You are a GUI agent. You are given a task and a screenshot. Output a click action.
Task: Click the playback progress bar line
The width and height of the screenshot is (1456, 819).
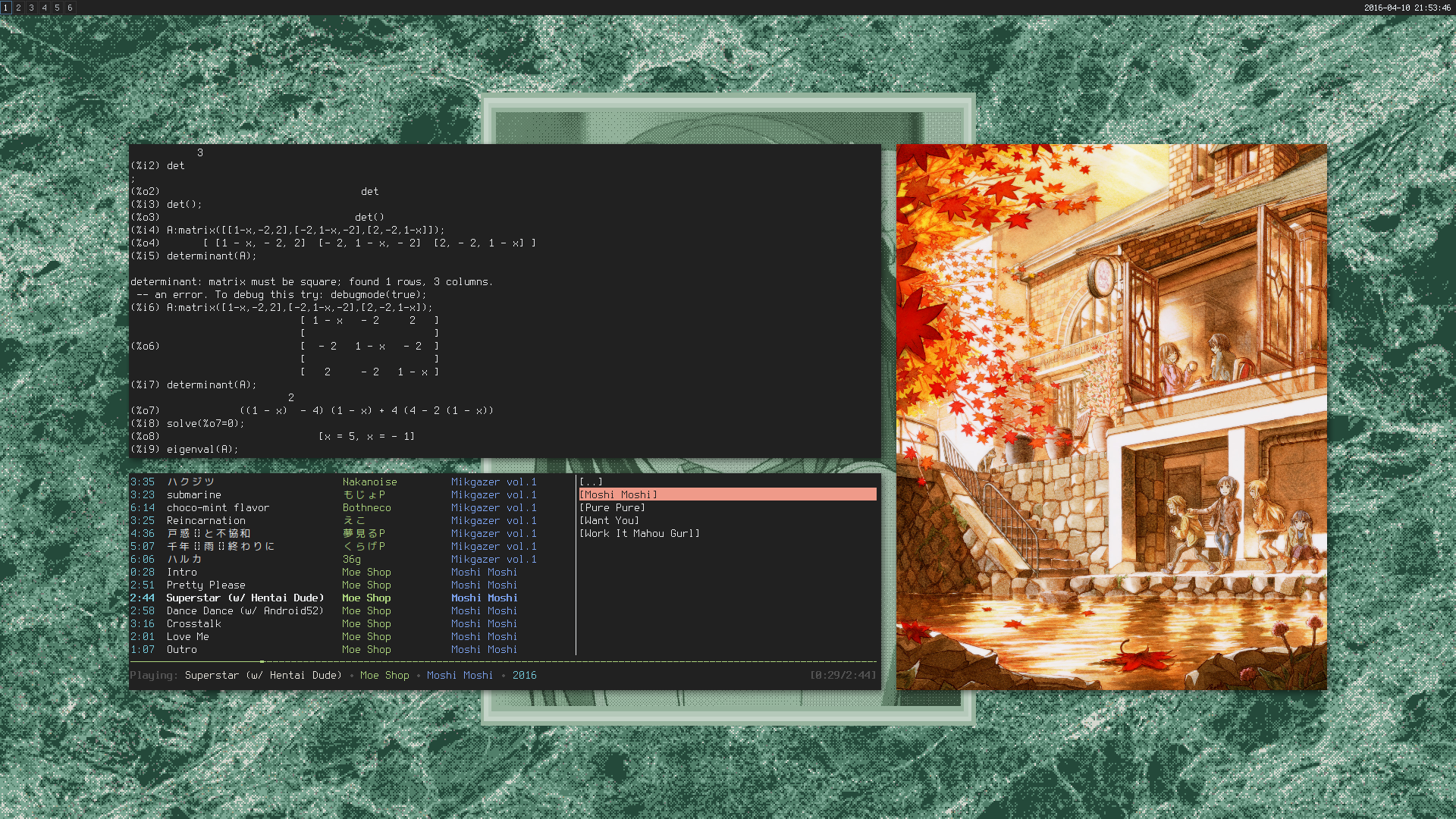click(x=500, y=661)
